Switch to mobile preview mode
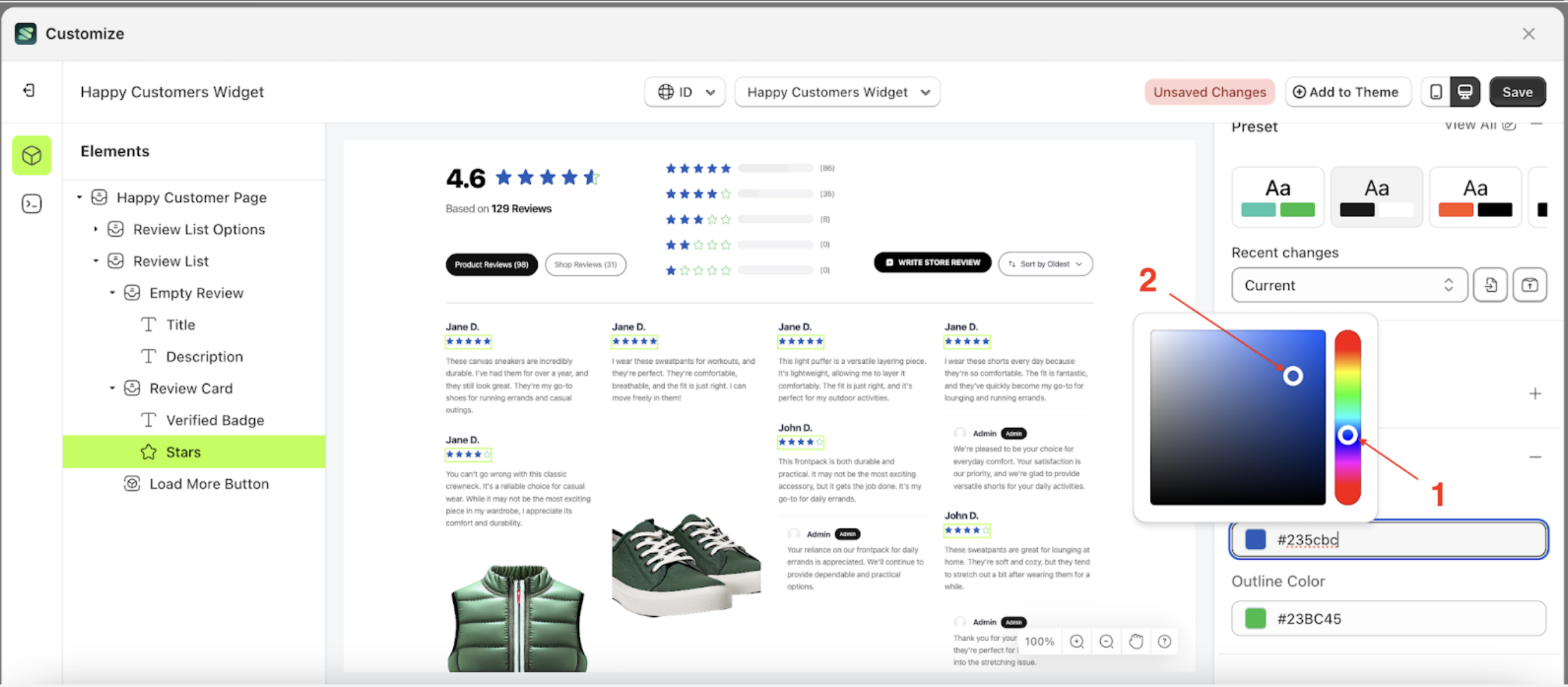Screen dimensions: 1568x687 pyautogui.click(x=1435, y=92)
